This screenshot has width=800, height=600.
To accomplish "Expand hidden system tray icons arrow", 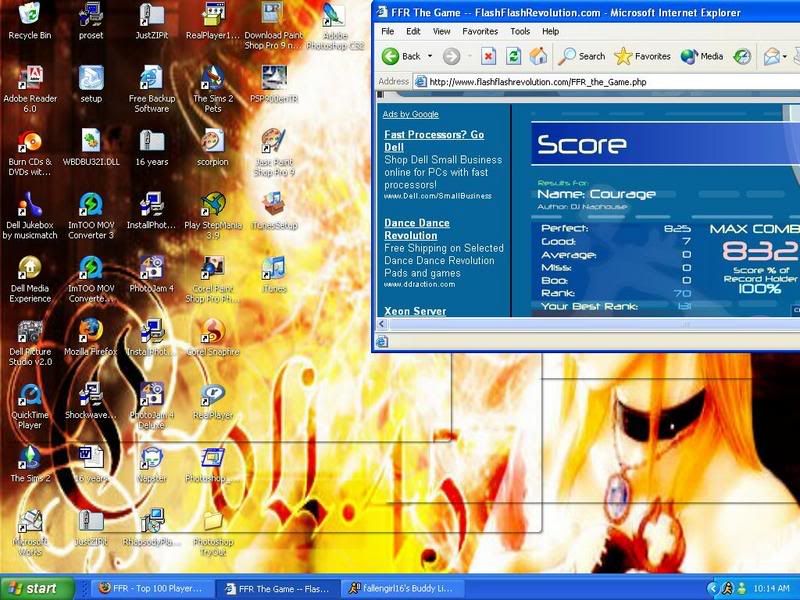I will (x=712, y=588).
